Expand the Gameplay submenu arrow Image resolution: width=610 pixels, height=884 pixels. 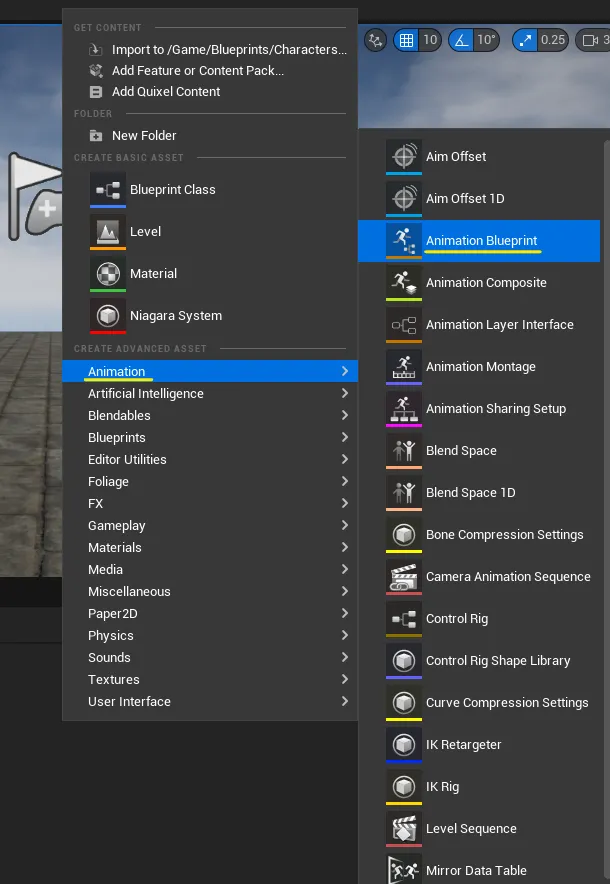(x=344, y=525)
